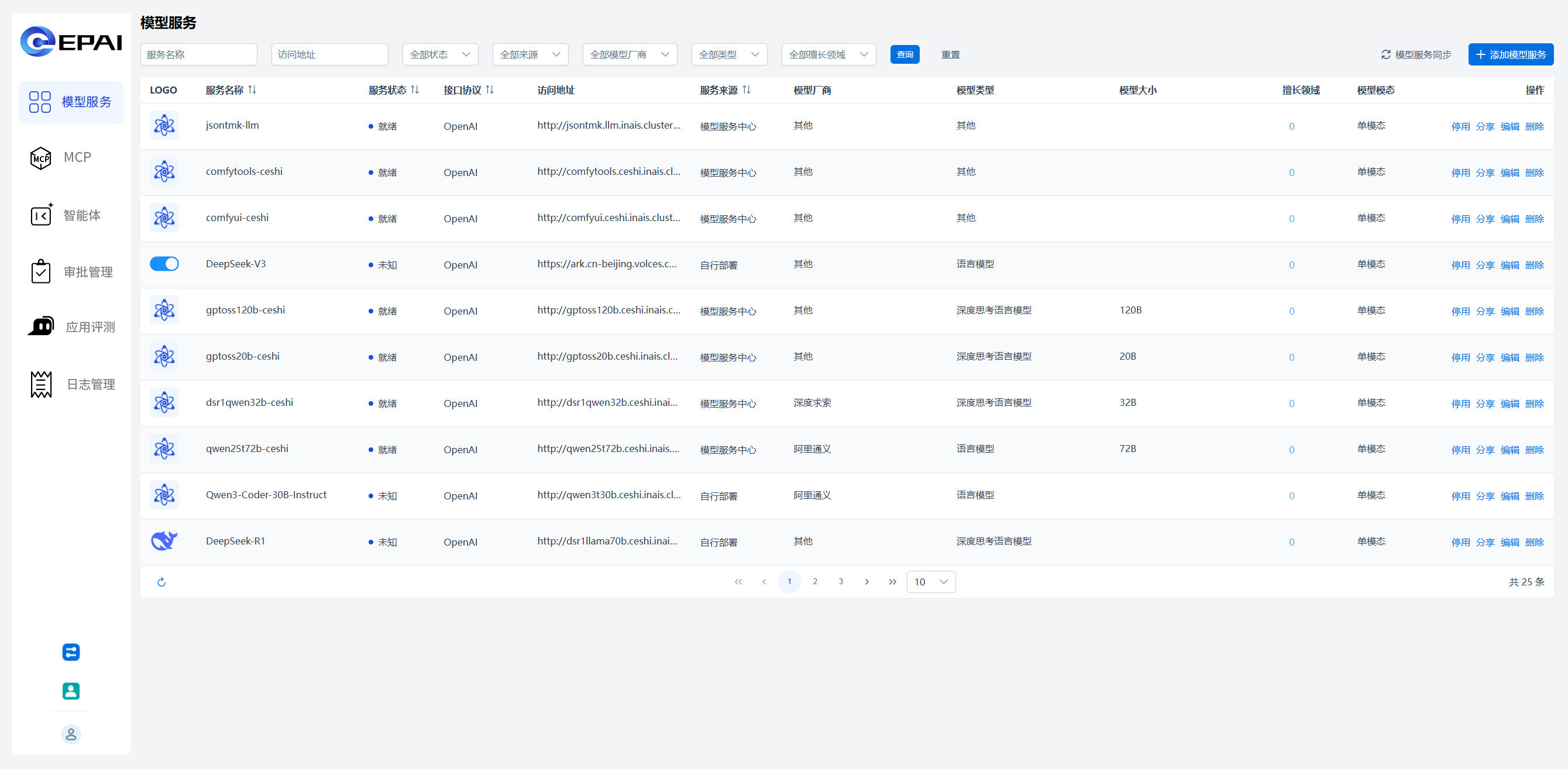This screenshot has width=1568, height=769.
Task: Open the MCP sidebar menu
Action: pyautogui.click(x=71, y=157)
